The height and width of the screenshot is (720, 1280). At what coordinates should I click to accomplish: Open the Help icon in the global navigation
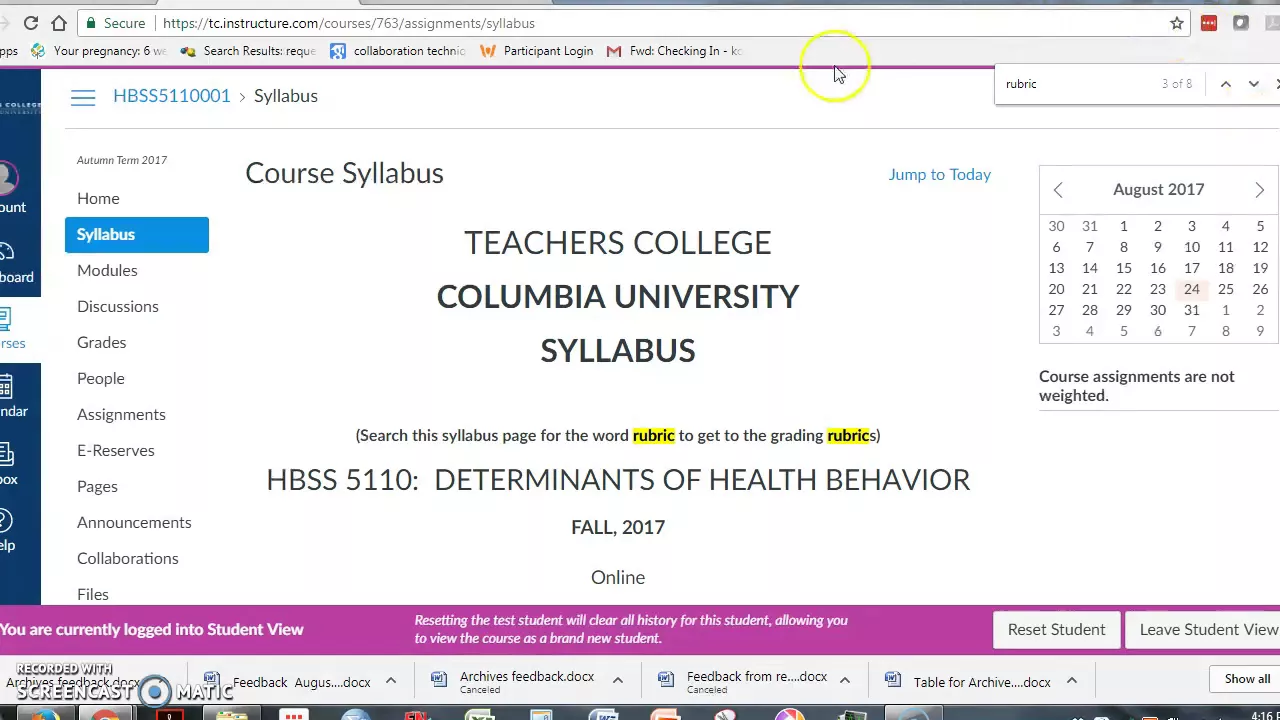tap(8, 530)
